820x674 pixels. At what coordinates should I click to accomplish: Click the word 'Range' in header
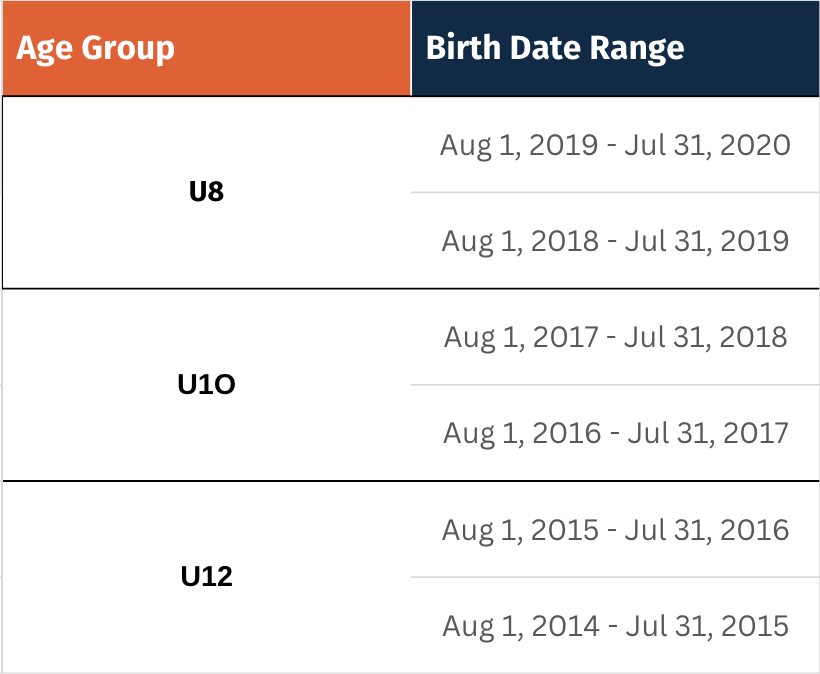tap(637, 50)
